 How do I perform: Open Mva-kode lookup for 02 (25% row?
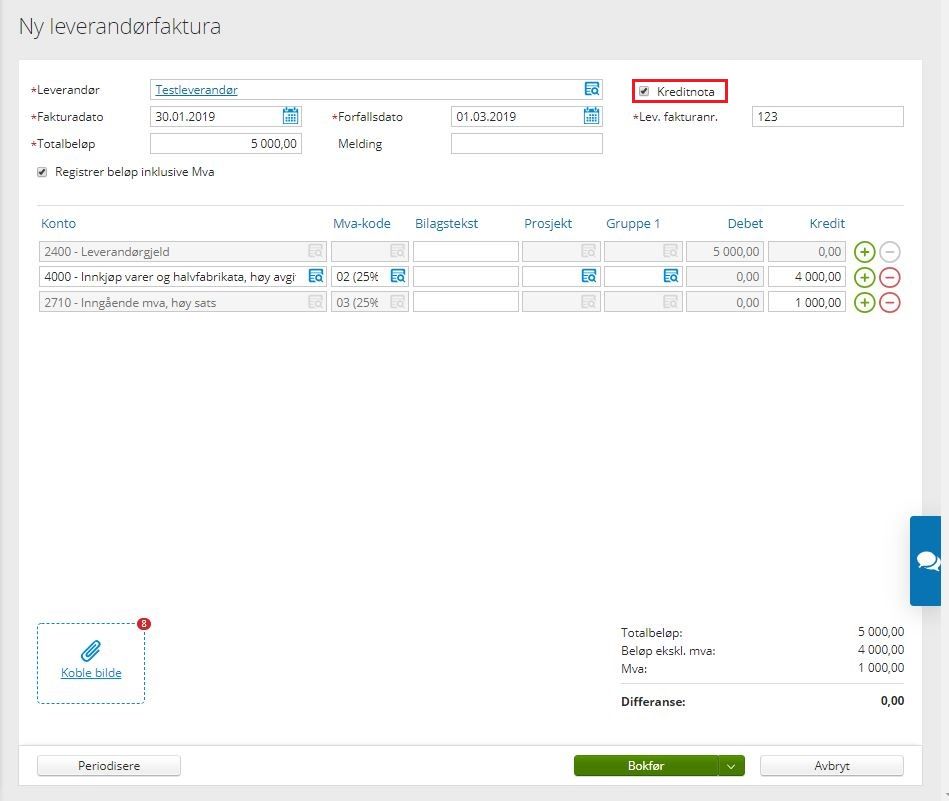pyautogui.click(x=398, y=276)
